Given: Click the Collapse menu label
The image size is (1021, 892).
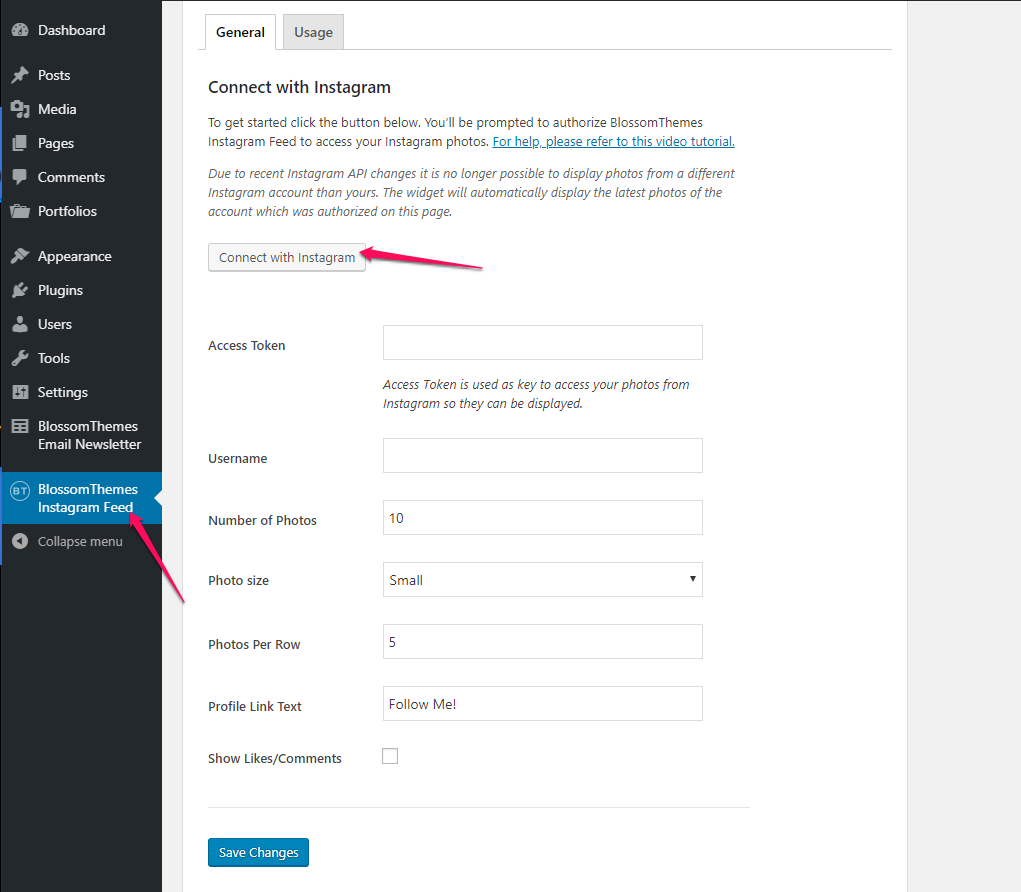Looking at the screenshot, I should (x=80, y=542).
